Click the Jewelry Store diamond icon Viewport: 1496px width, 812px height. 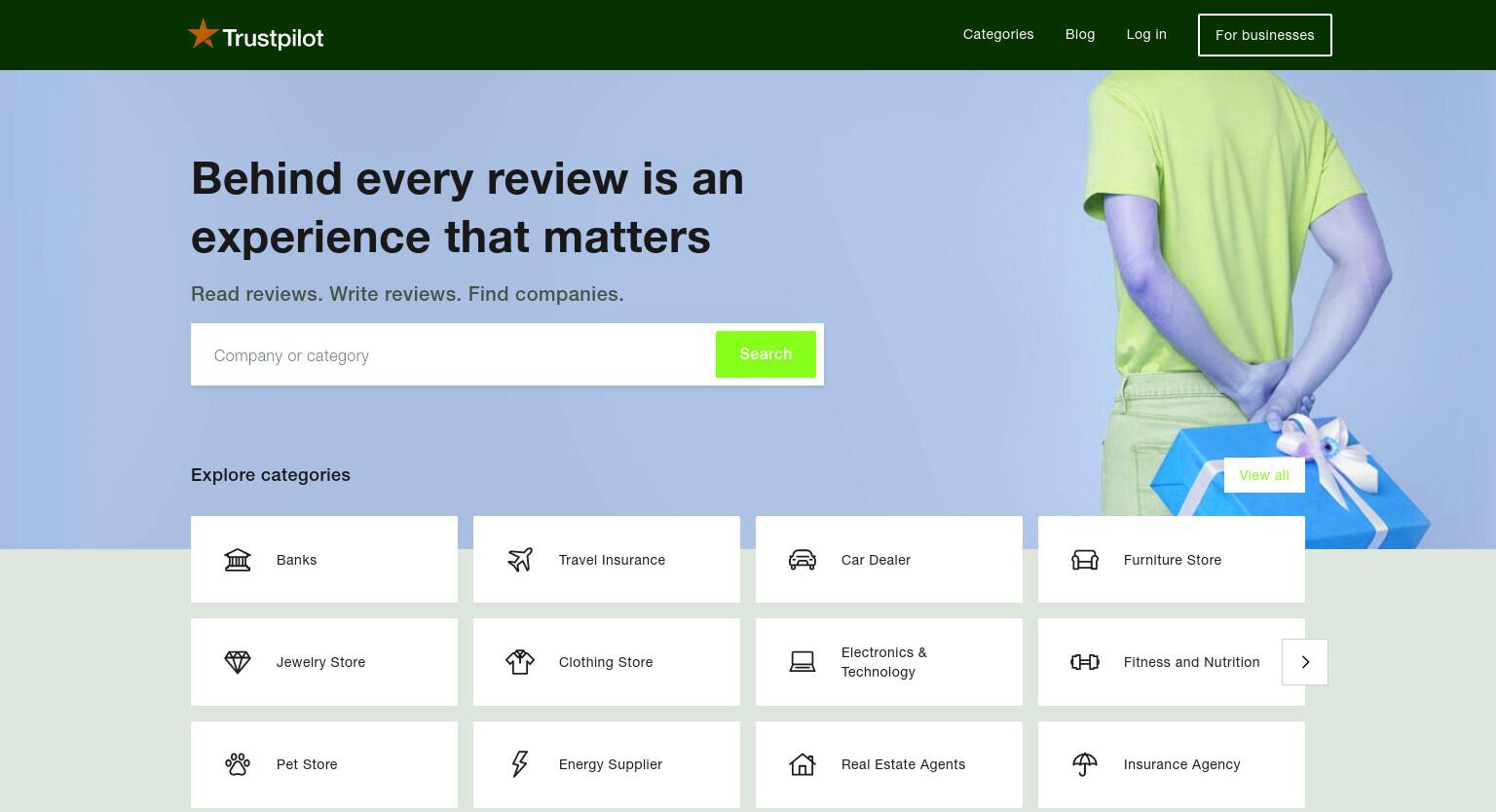coord(238,662)
